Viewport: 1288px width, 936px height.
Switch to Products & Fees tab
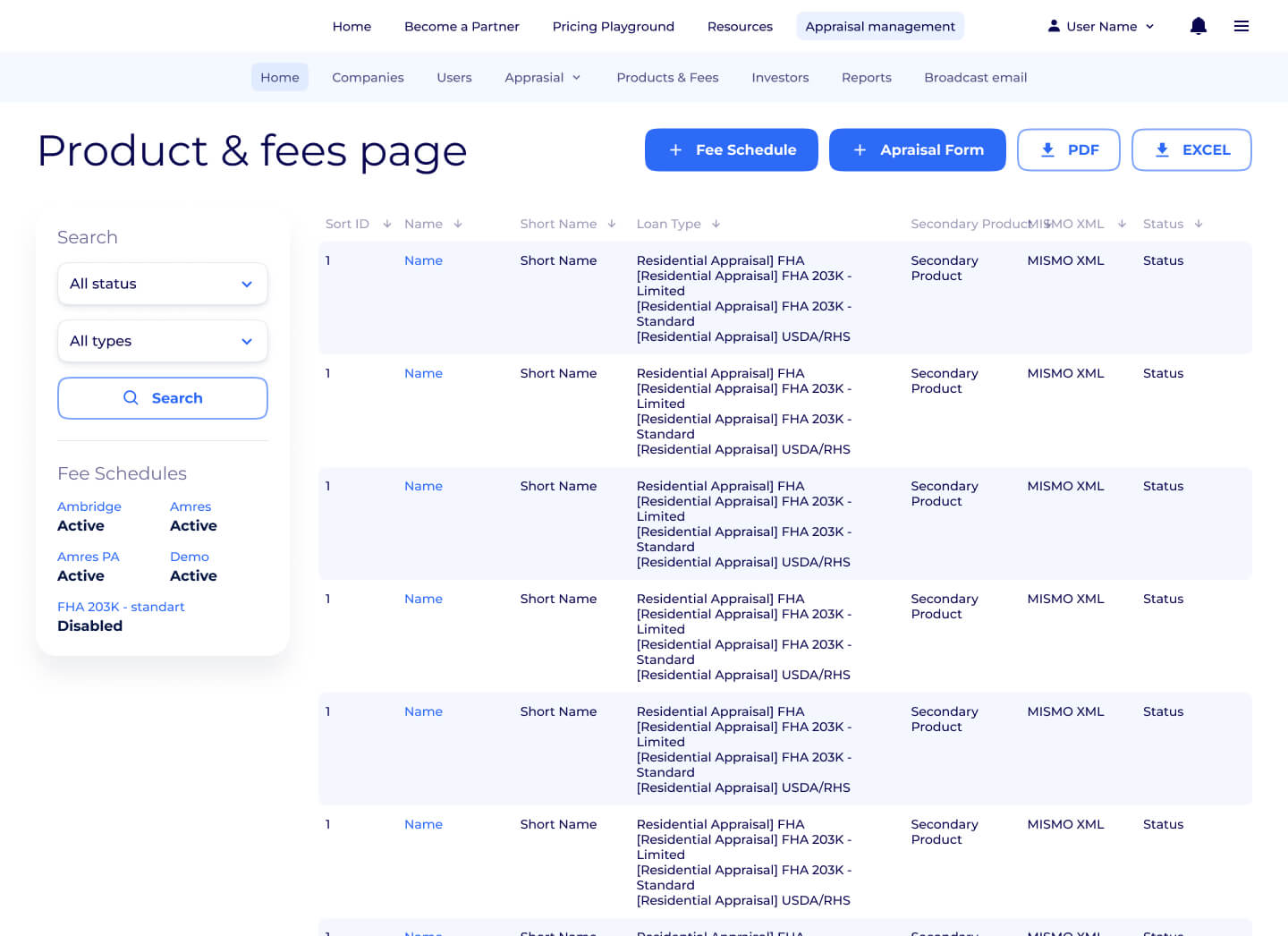667,78
